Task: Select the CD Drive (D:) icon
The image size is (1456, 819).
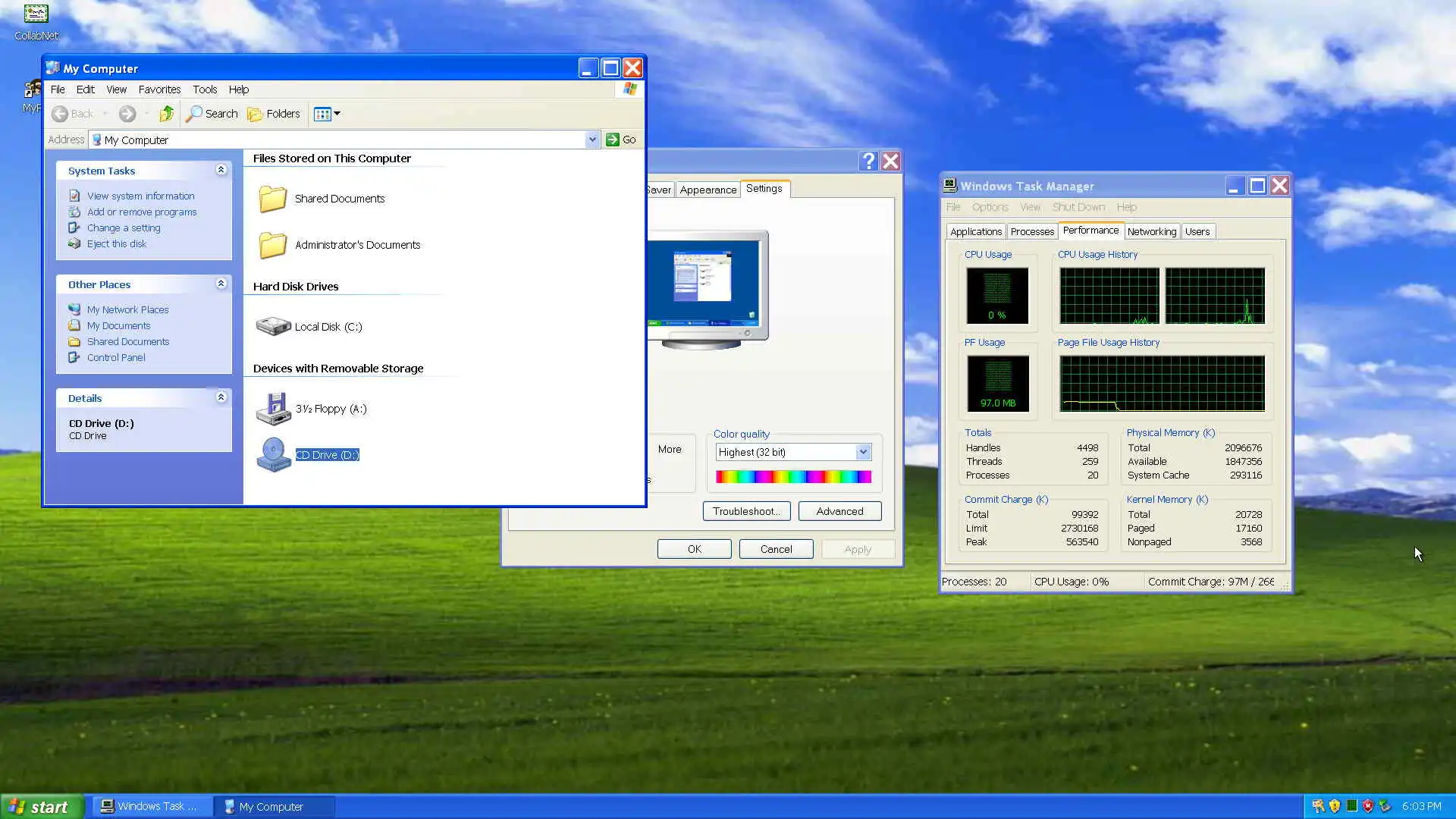Action: coord(273,455)
